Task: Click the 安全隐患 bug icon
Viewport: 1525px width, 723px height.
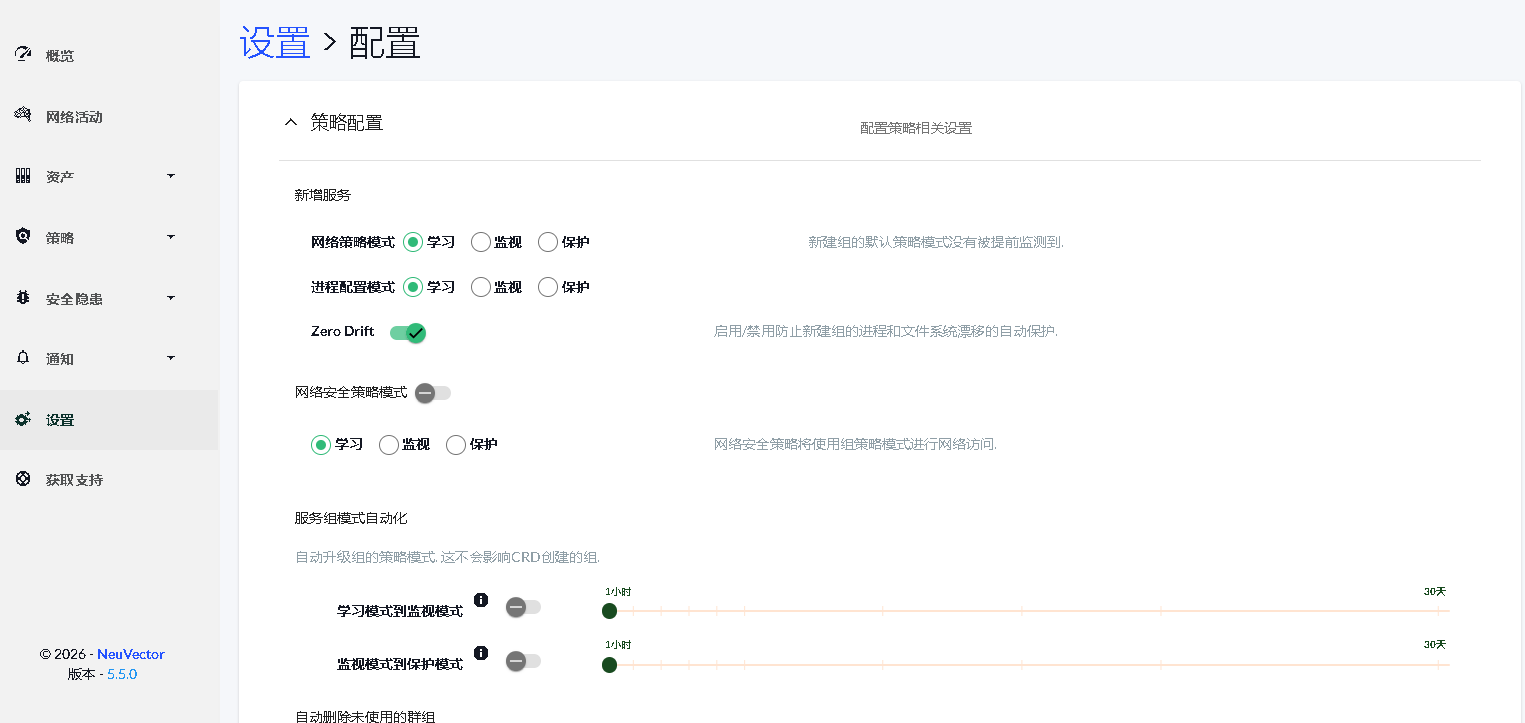Action: point(23,298)
